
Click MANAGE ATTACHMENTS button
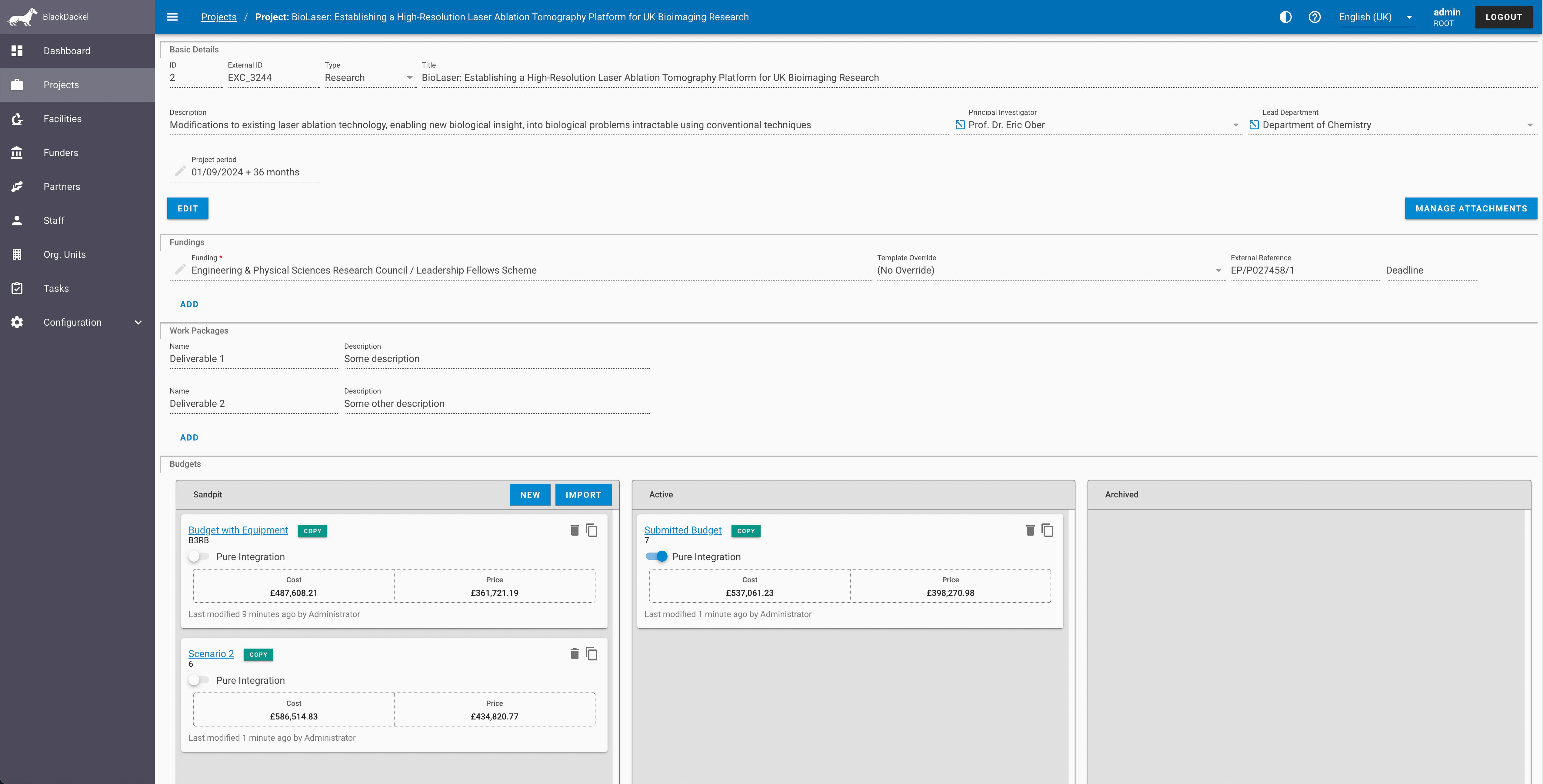click(1471, 208)
